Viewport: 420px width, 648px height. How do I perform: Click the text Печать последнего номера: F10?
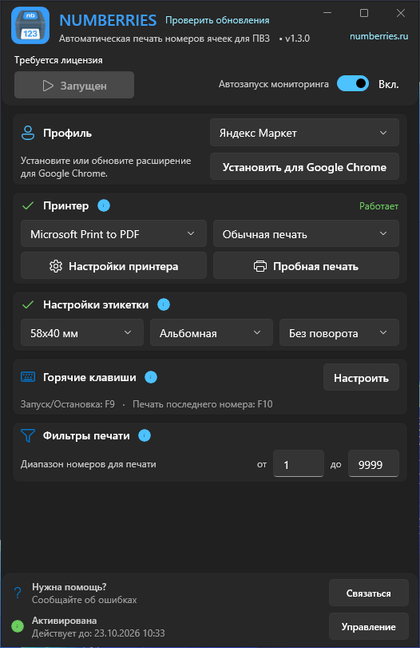203,404
